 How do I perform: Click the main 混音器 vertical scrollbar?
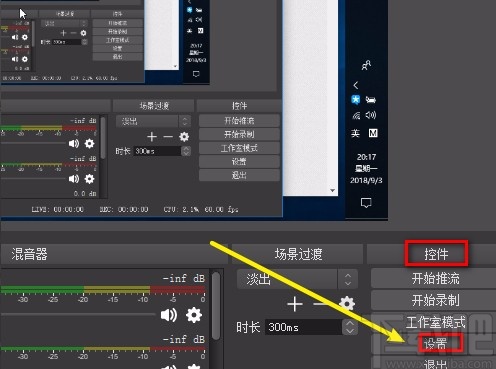tap(216, 306)
